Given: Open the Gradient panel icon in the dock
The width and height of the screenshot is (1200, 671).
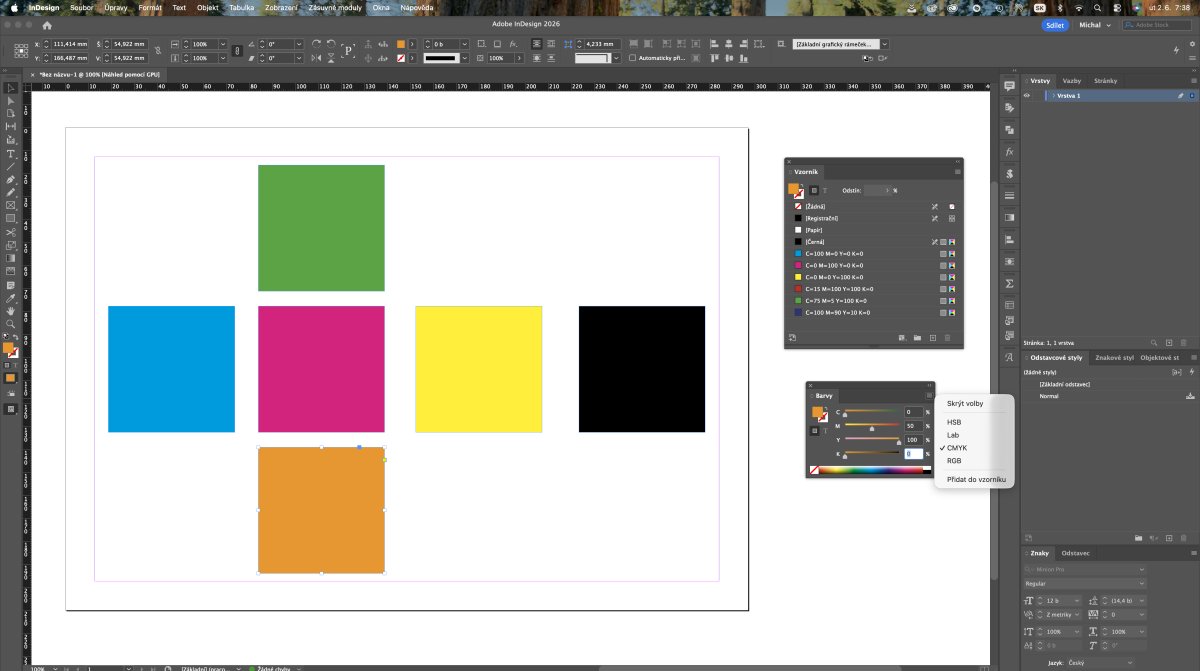Looking at the screenshot, I should point(1009,216).
